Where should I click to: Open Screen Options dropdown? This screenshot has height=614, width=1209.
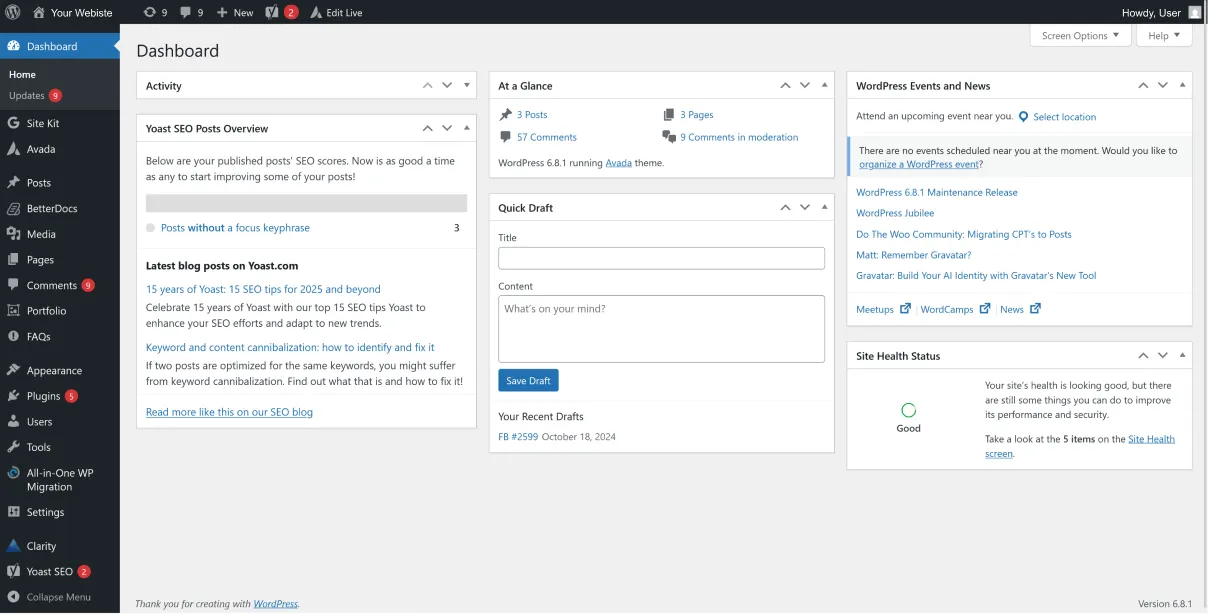1080,36
